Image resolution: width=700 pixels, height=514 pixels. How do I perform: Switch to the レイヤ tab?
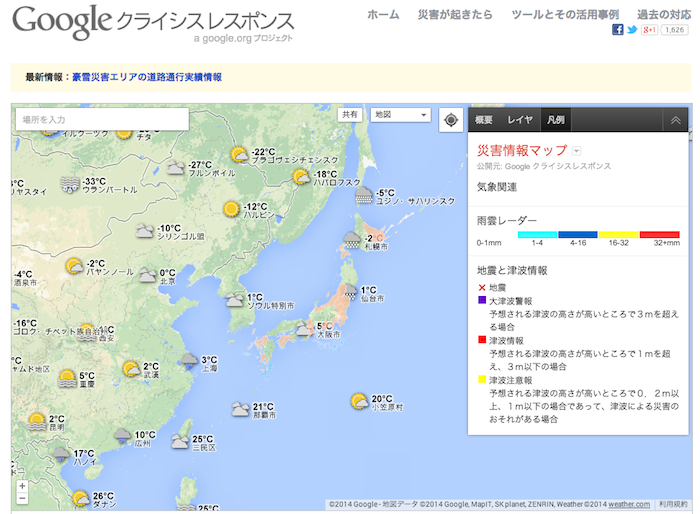tap(520, 120)
